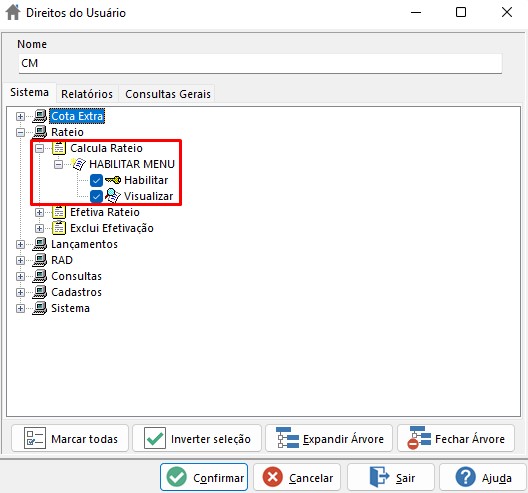Viewport: 528px width, 493px height.
Task: Collapse the Calcula Rateio node
Action: coord(39,149)
